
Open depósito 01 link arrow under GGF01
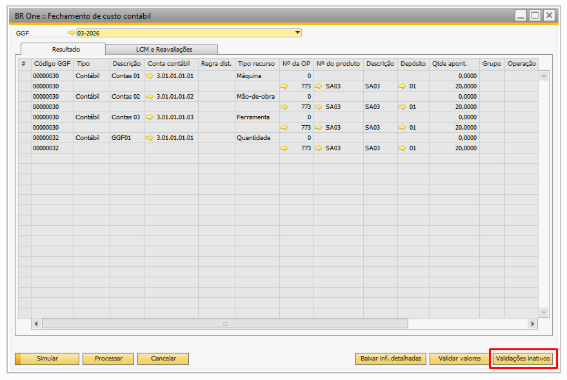[x=402, y=148]
